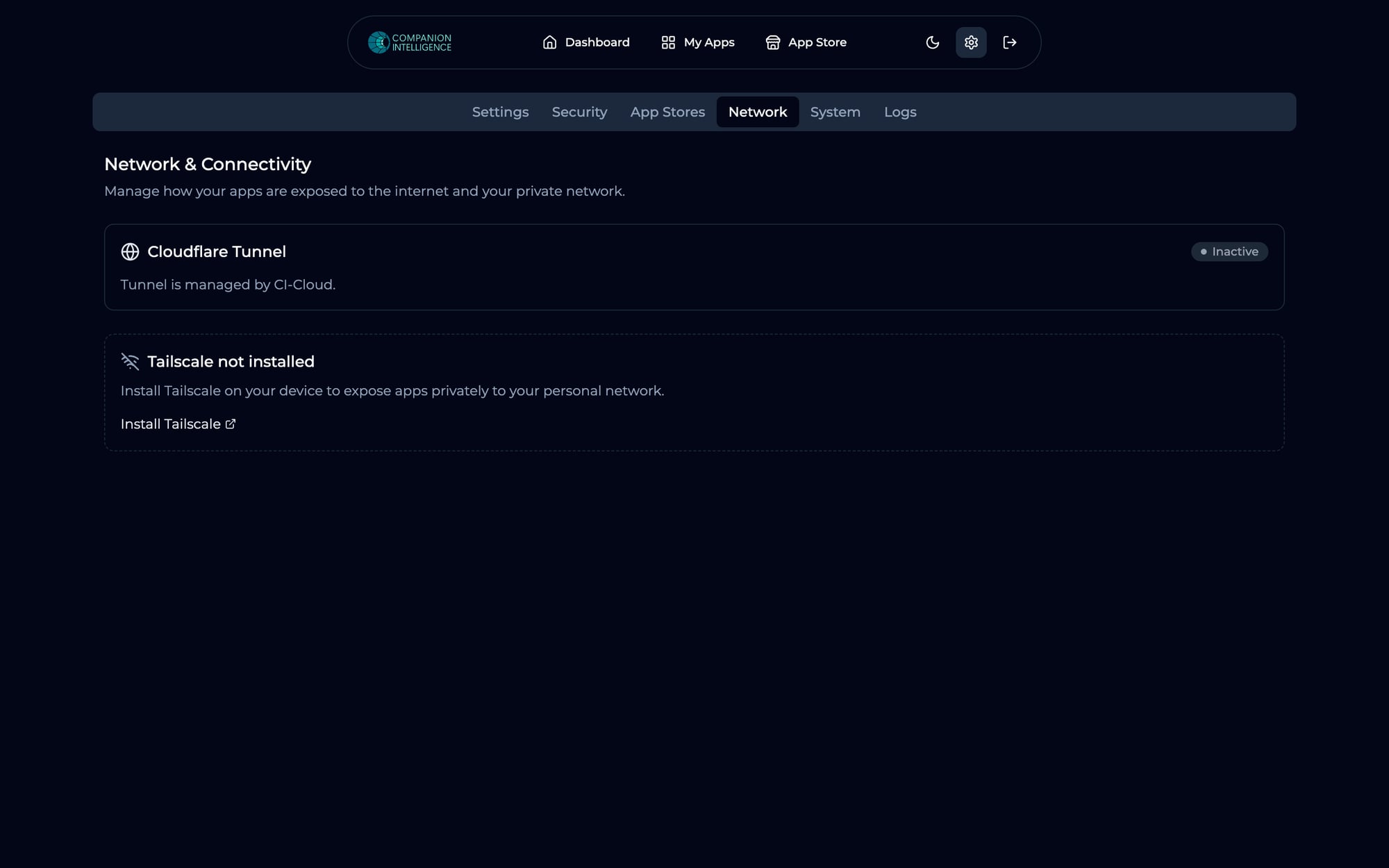
Task: Click the Companion Intelligence logo
Action: pos(409,42)
